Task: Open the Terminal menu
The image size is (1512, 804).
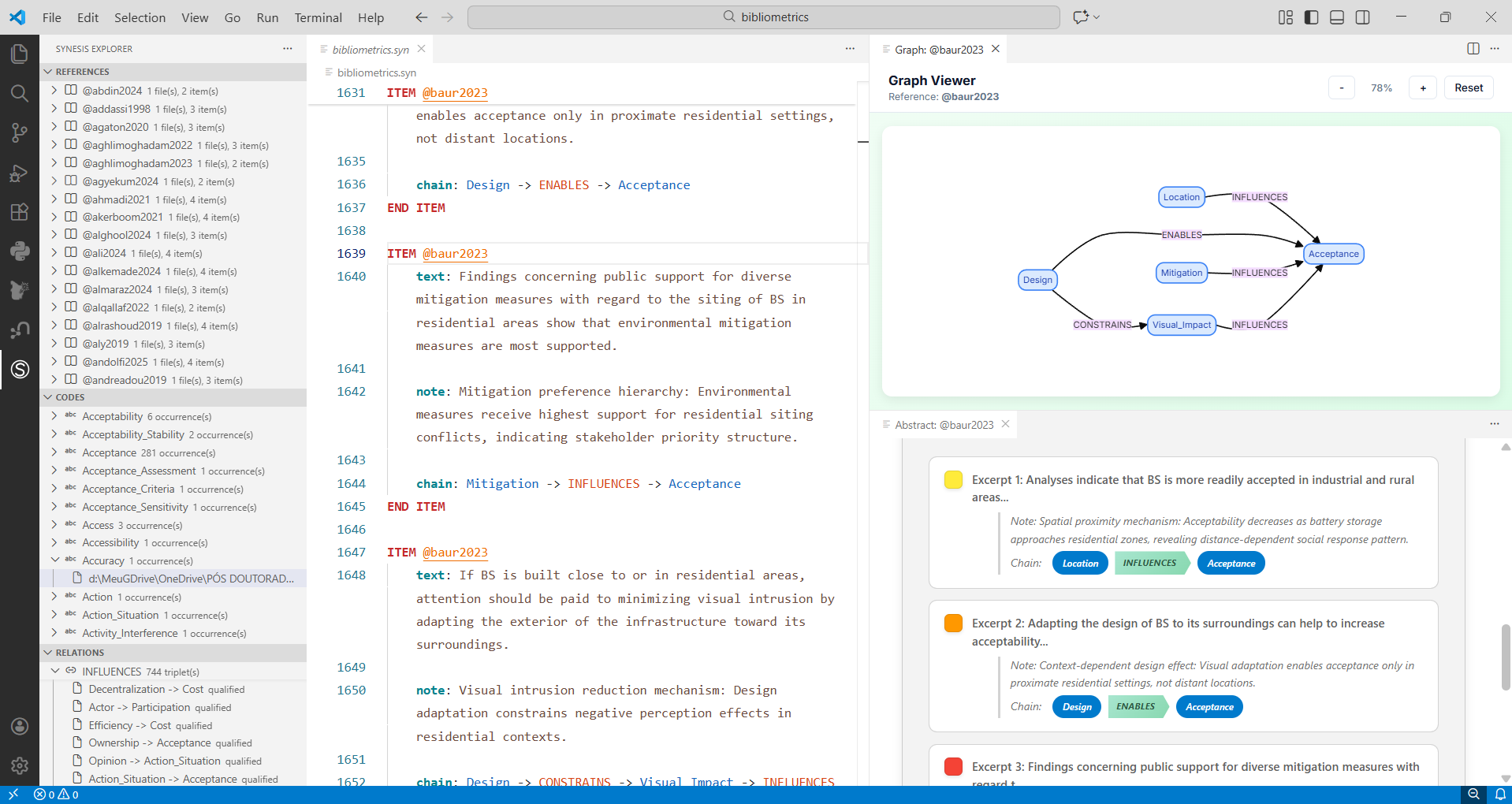Action: click(318, 17)
